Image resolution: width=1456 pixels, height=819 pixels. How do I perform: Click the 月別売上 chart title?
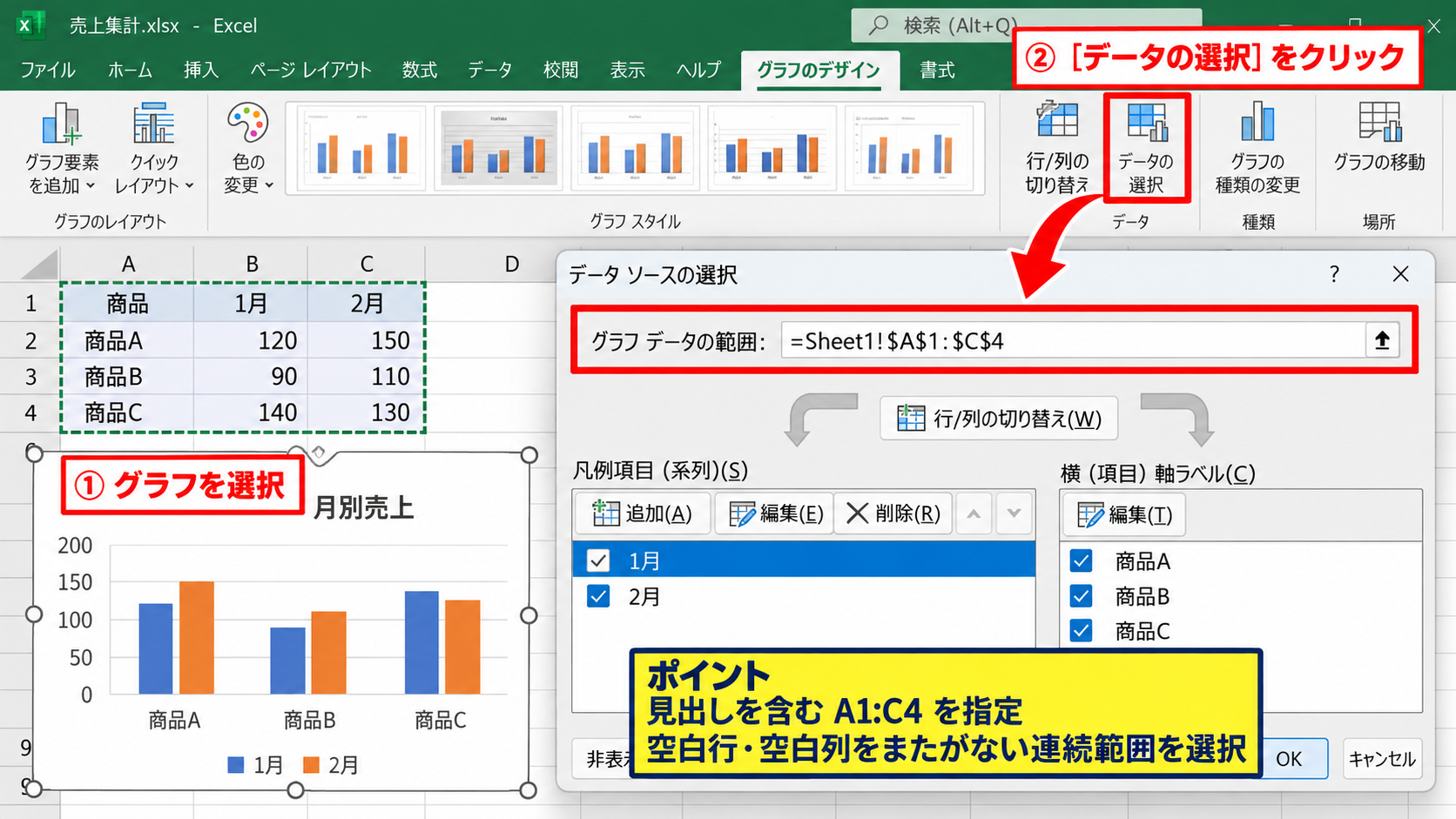363,507
